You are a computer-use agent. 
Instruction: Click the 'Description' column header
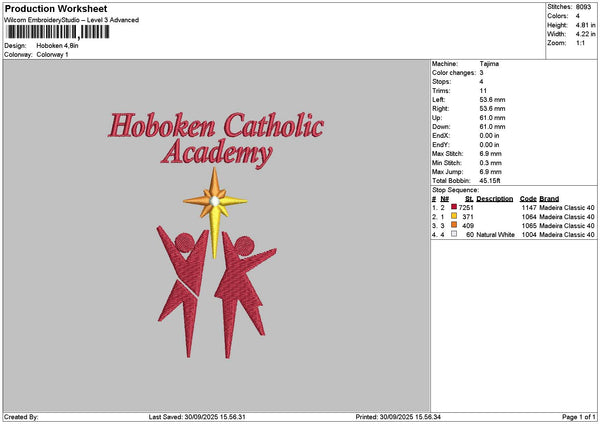tap(494, 199)
